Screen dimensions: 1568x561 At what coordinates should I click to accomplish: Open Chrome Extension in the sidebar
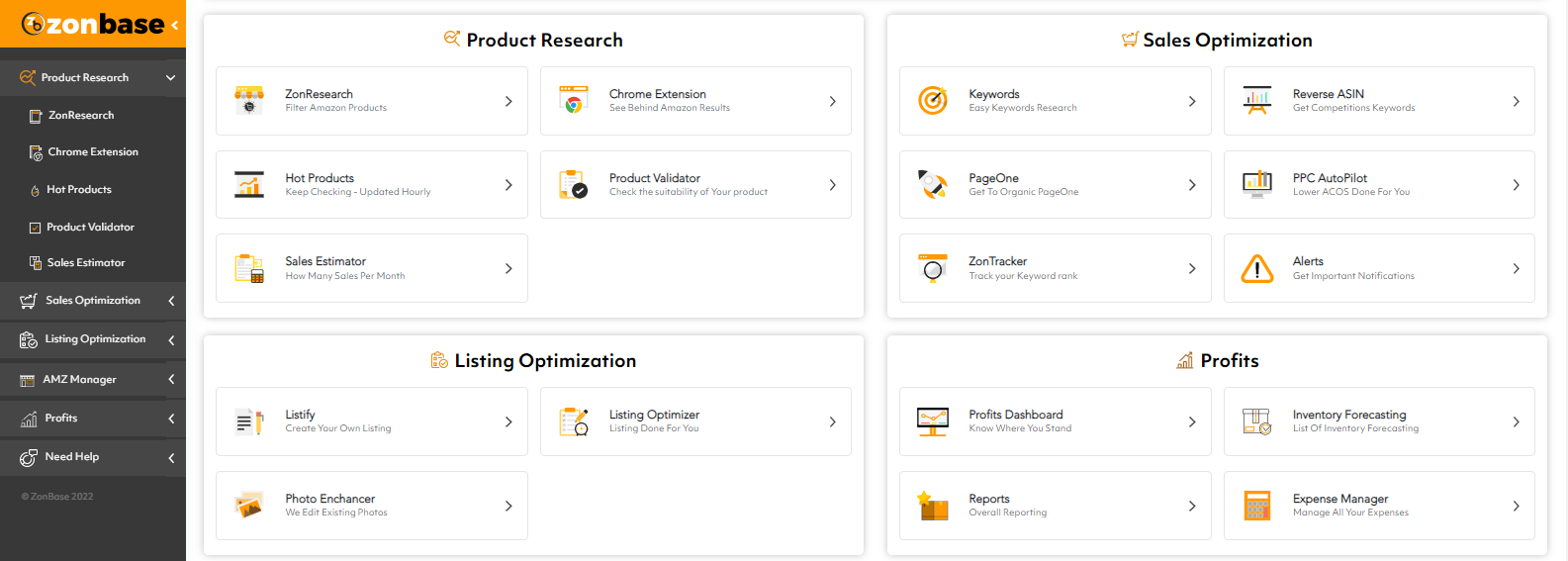[x=93, y=152]
